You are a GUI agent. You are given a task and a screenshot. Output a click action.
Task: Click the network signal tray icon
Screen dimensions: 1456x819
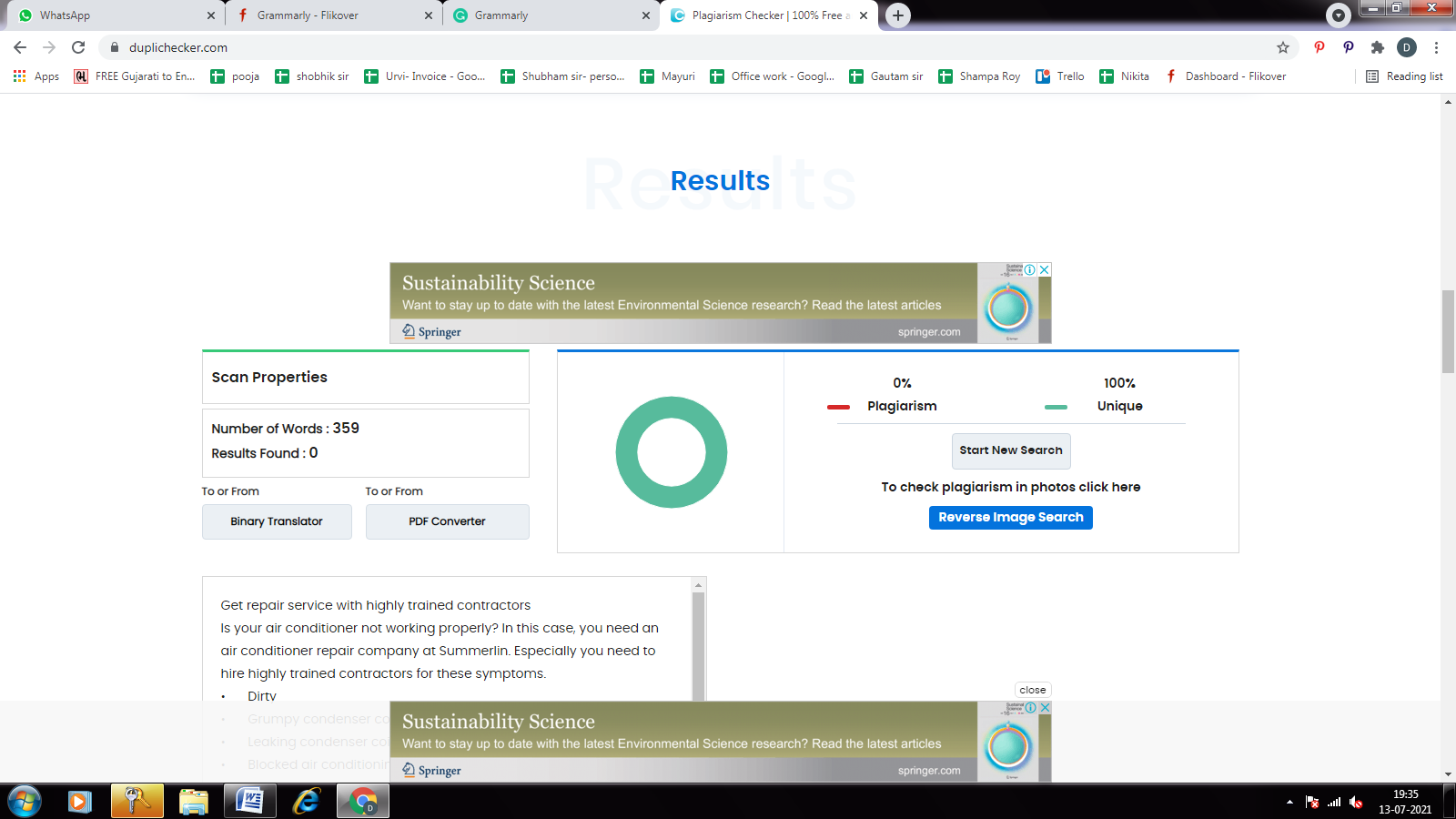click(x=1334, y=802)
